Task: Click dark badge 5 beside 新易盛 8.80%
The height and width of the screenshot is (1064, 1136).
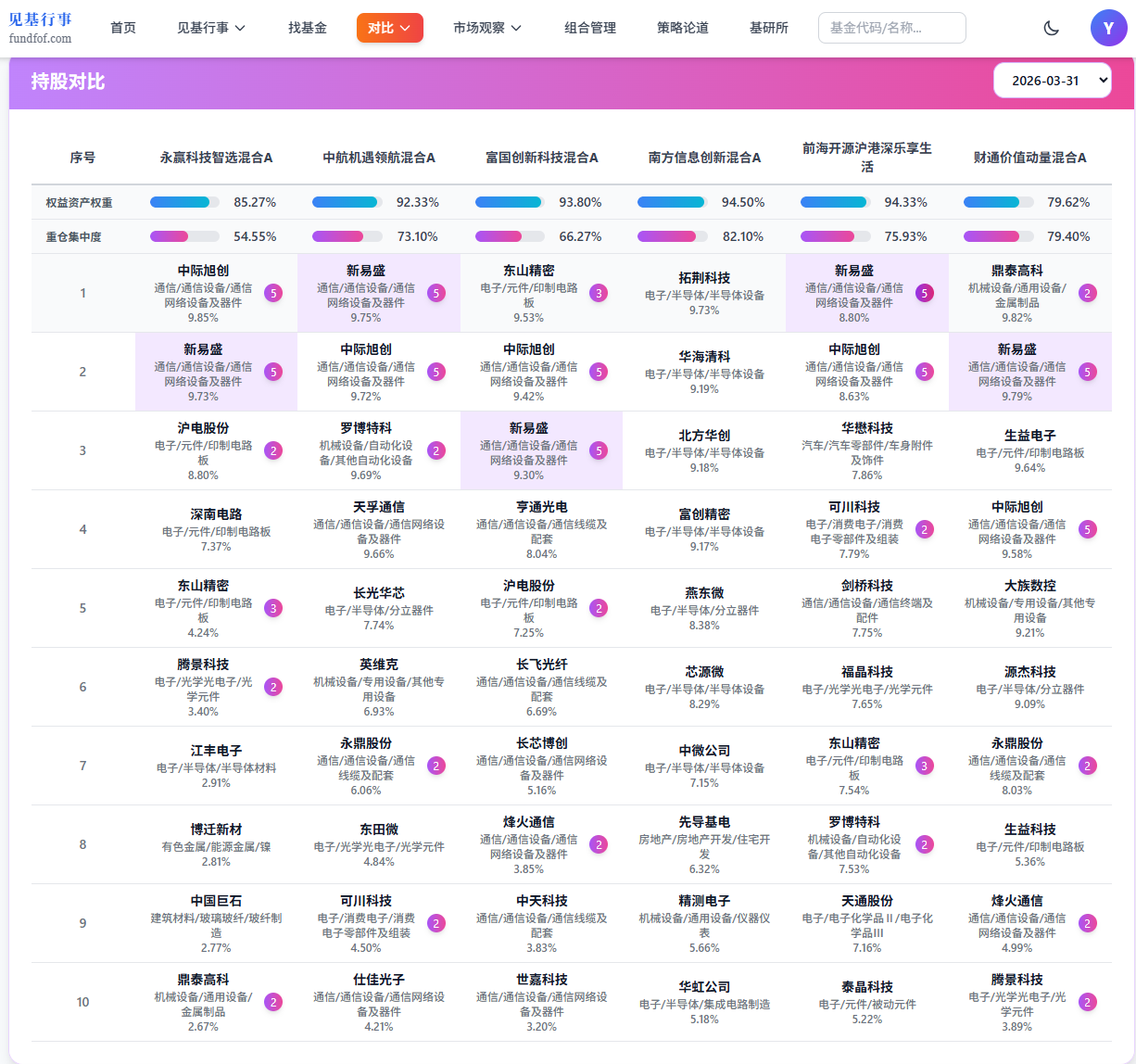Action: [x=925, y=293]
